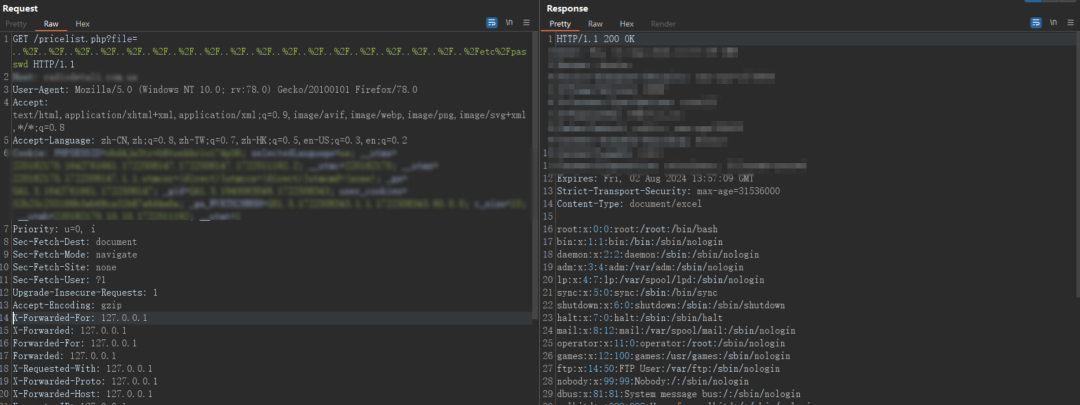
Task: Click the bin:x:1:1 passwd entry
Action: [638, 242]
